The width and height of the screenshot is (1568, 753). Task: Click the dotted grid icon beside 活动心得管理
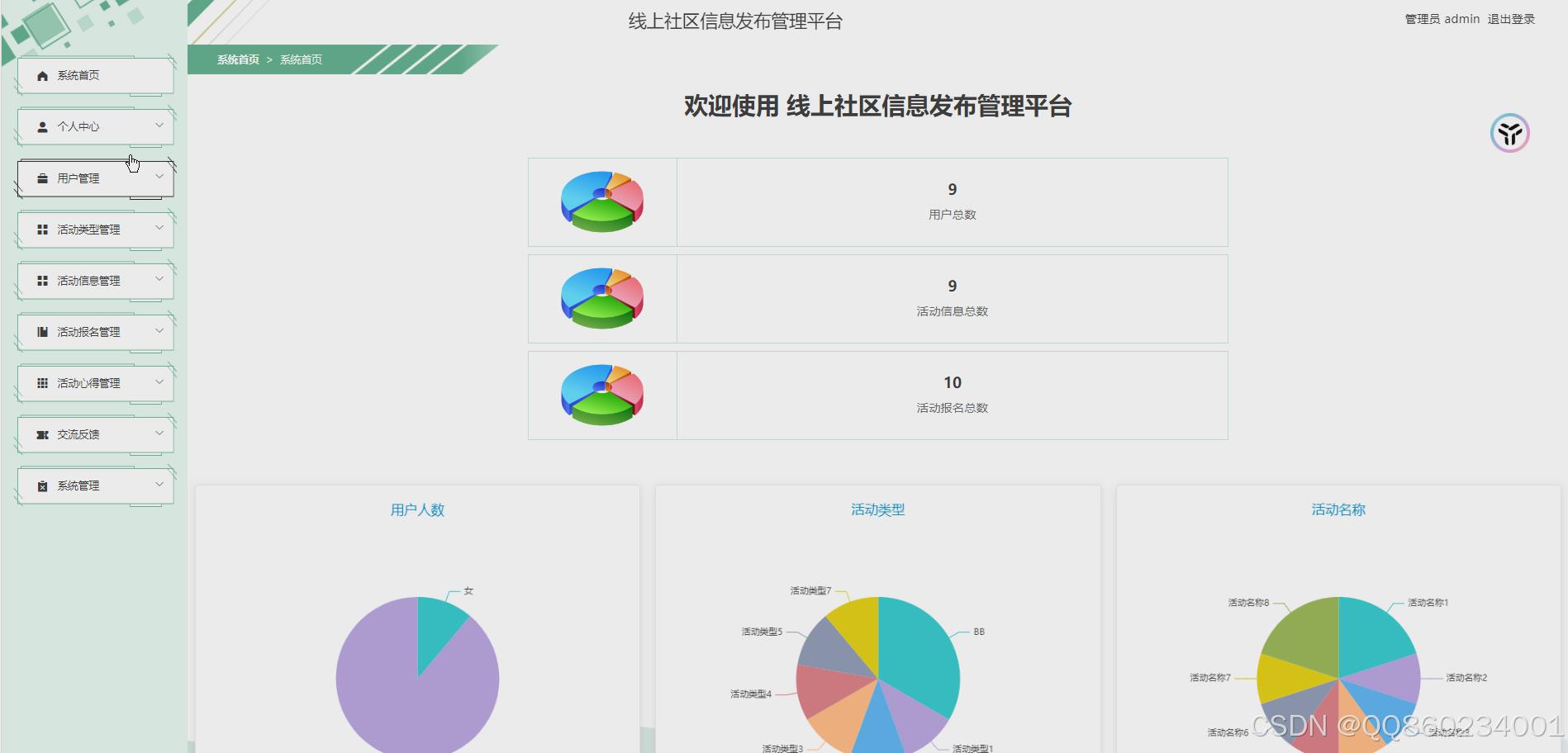pos(43,383)
